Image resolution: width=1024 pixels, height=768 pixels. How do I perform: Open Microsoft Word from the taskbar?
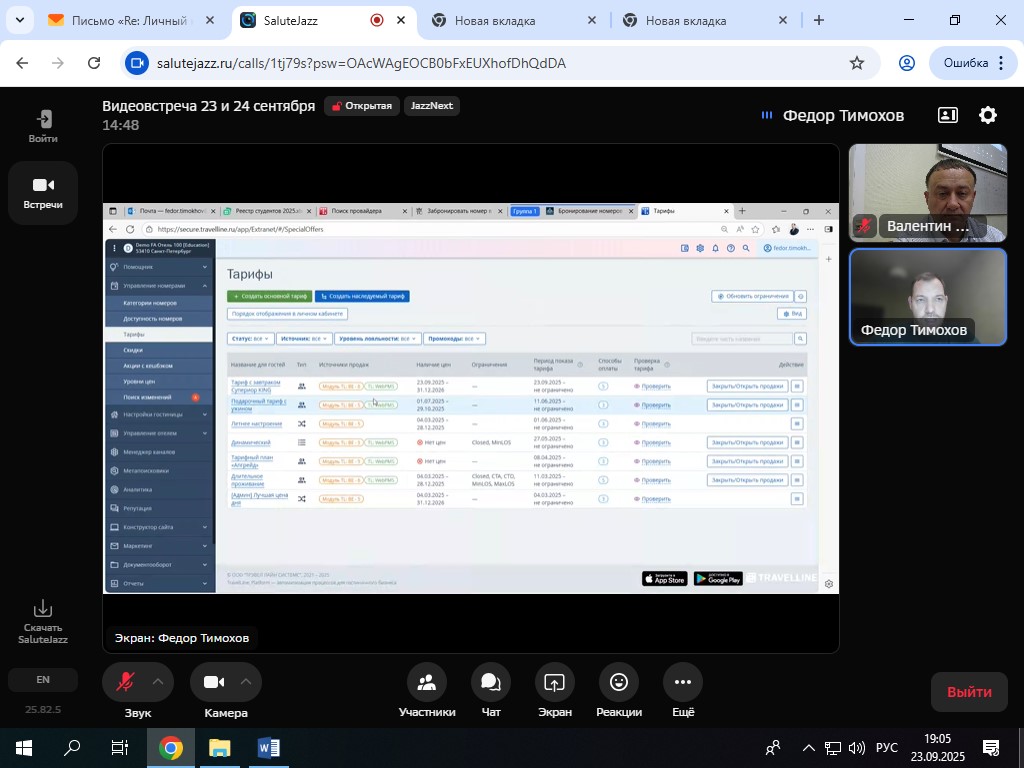(x=268, y=748)
